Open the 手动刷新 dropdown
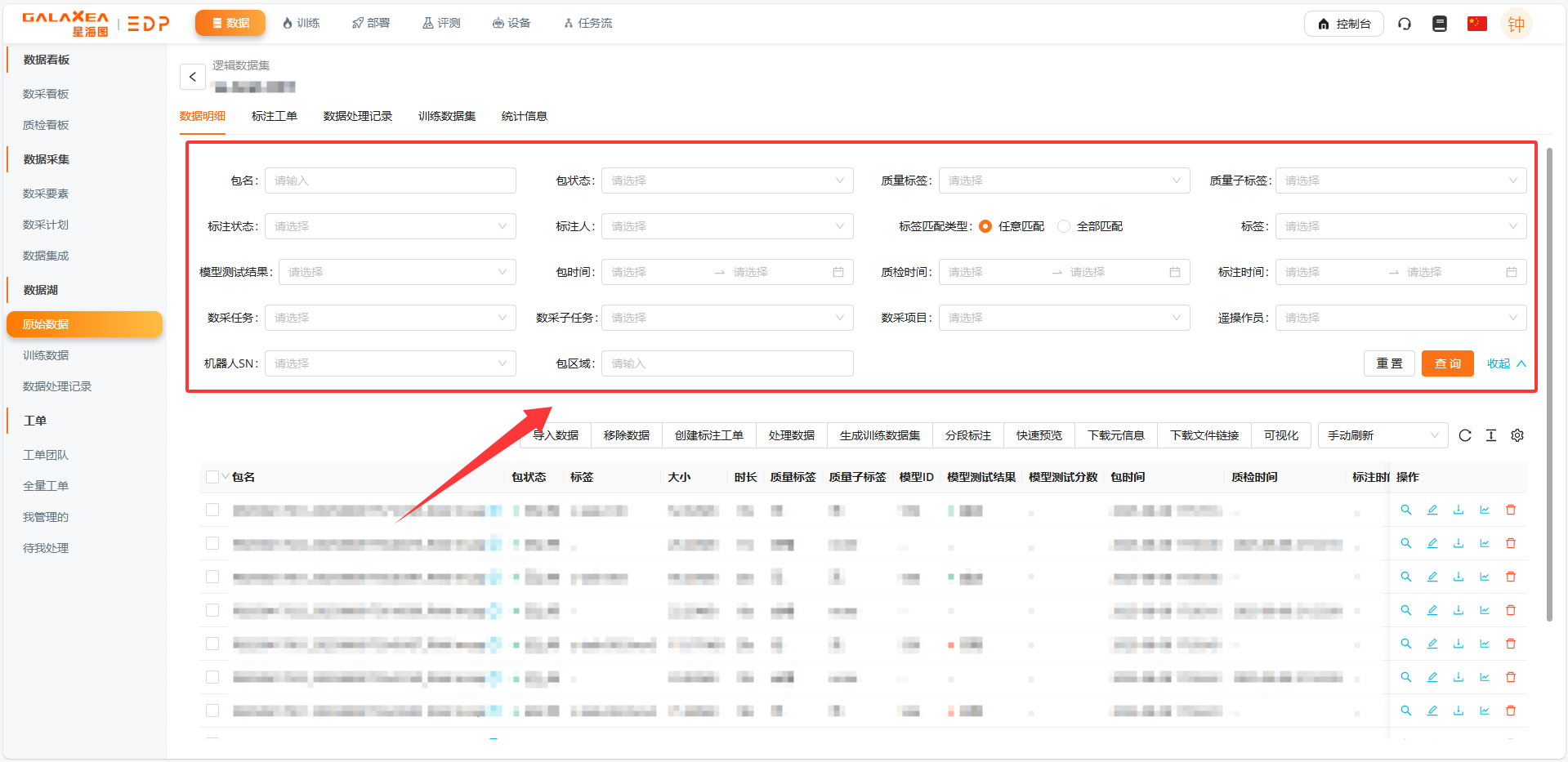1568x762 pixels. coord(1382,435)
